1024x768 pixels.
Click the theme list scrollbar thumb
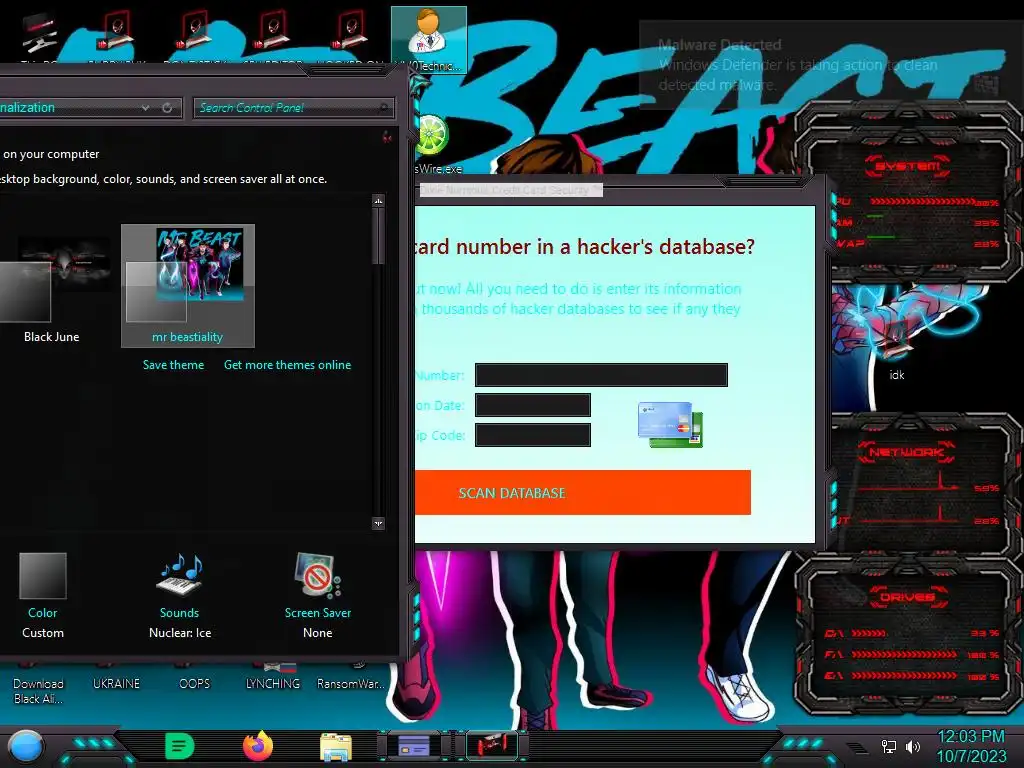[x=378, y=236]
